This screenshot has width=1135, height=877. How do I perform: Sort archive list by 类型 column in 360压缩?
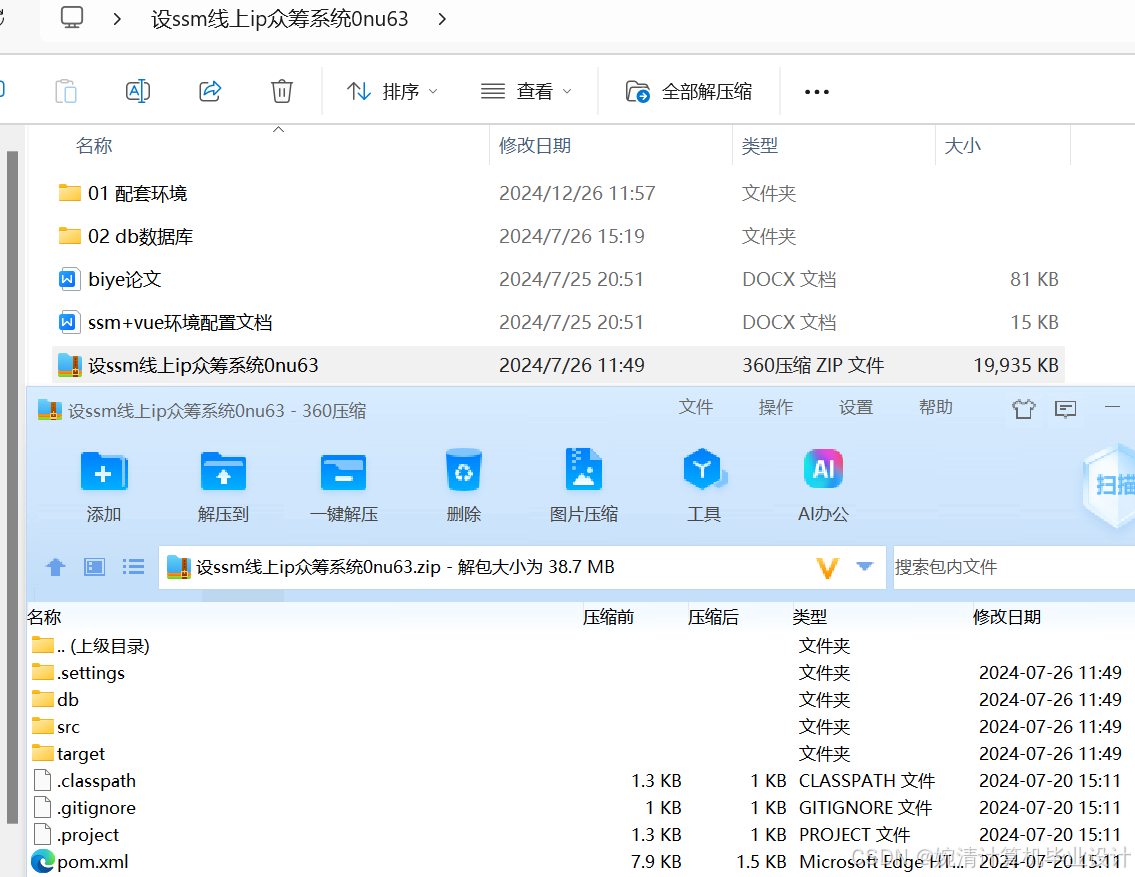coord(809,617)
